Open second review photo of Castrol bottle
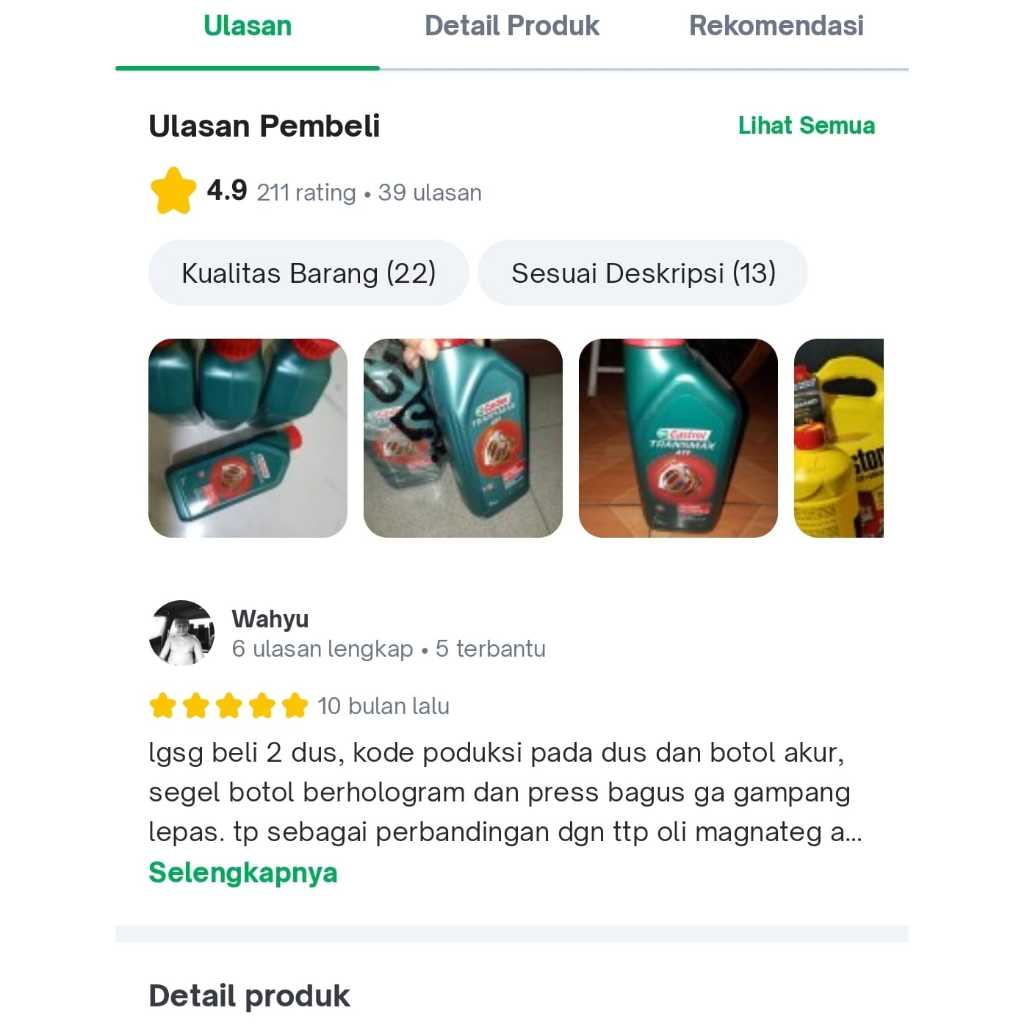This screenshot has height=1024, width=1024. [463, 438]
